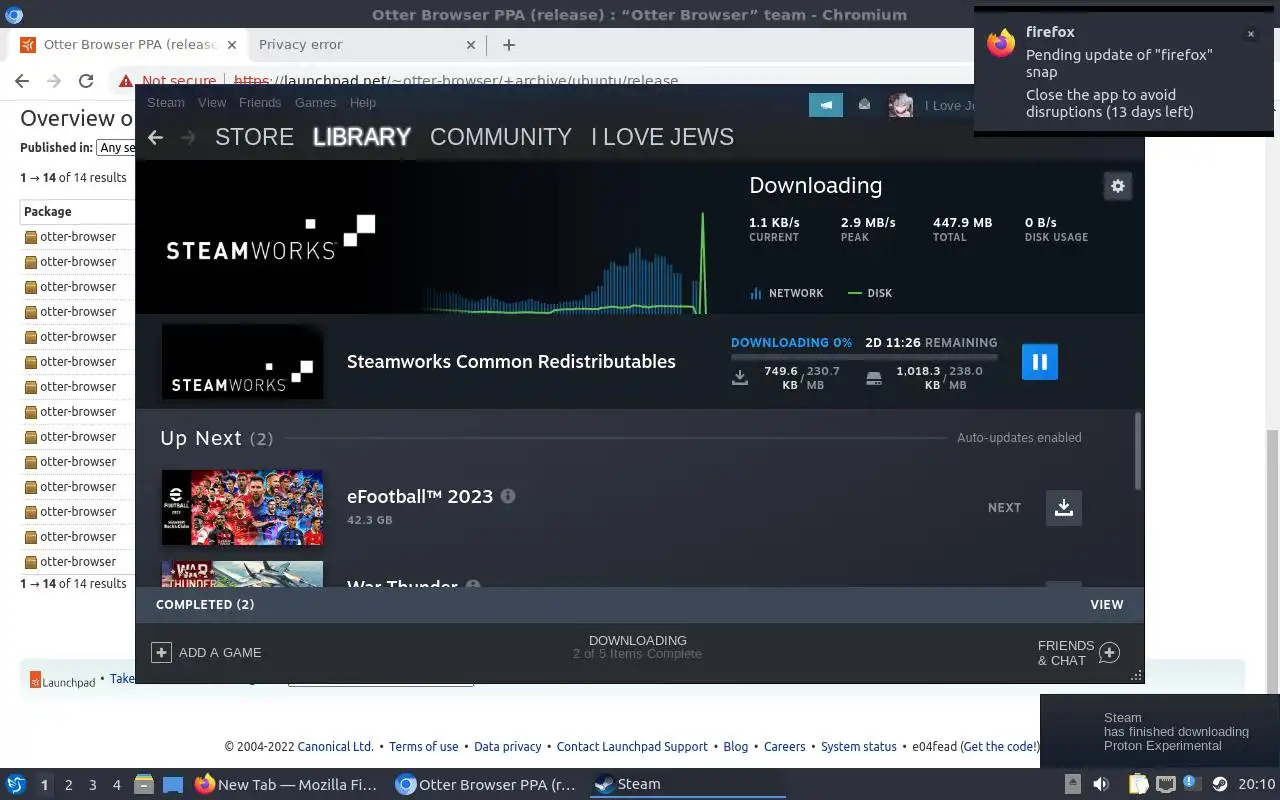This screenshot has height=800, width=1280.
Task: Click the disk-written drive icon under progress
Action: tap(874, 378)
